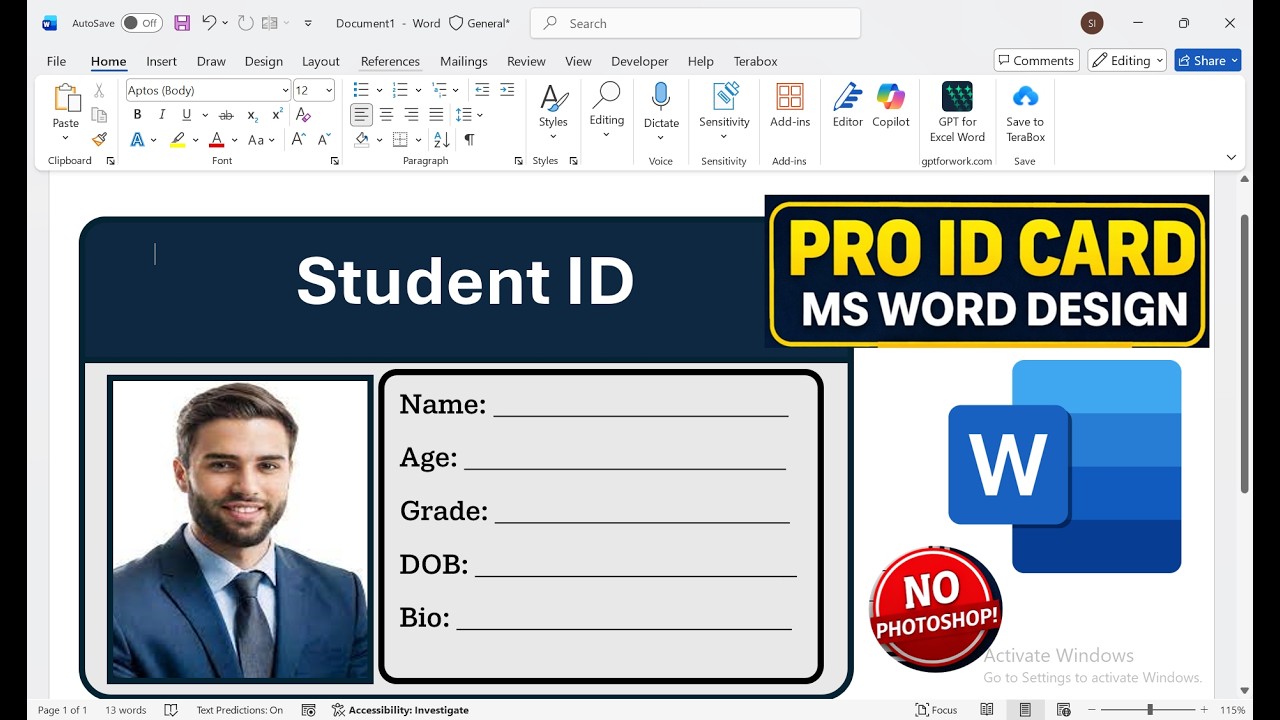The height and width of the screenshot is (720, 1280).
Task: Expand the Styles gallery dropdown
Action: point(553,137)
